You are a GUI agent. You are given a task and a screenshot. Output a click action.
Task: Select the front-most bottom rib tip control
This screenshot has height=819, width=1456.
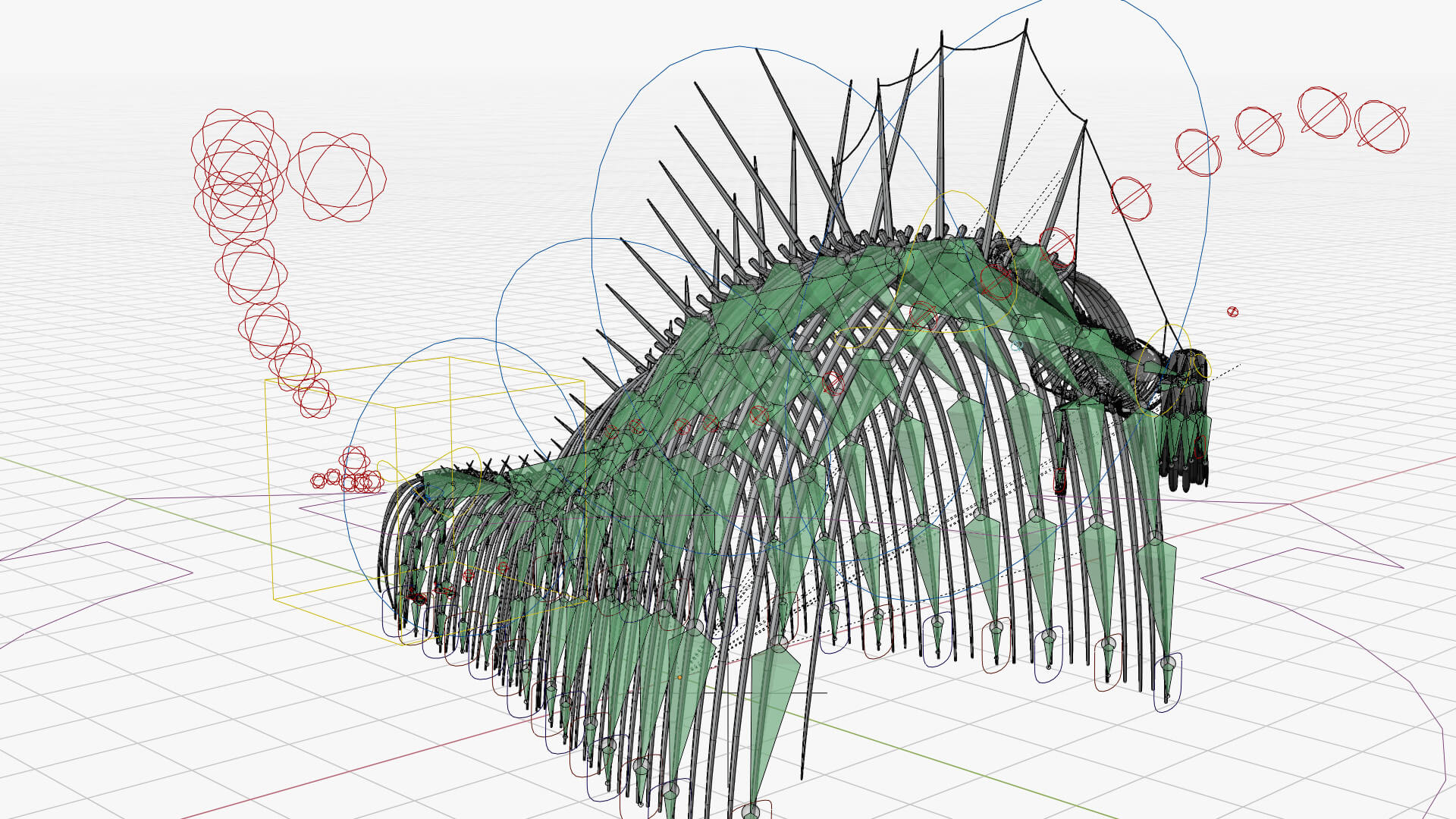(751, 810)
